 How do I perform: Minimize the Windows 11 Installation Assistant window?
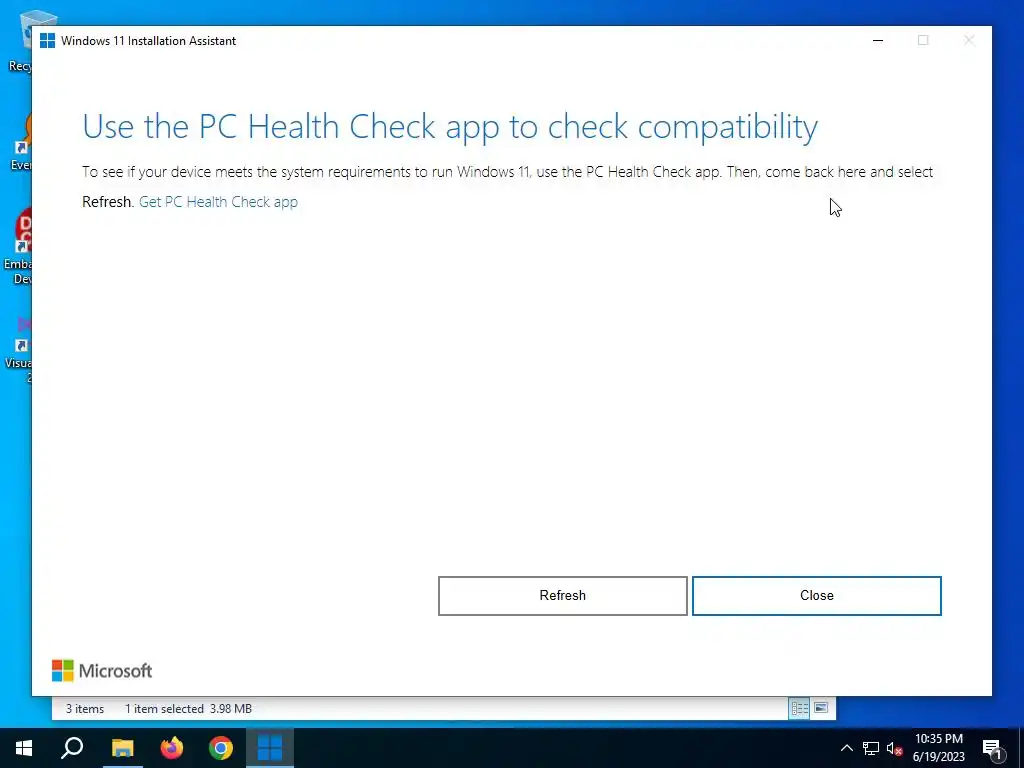(878, 40)
